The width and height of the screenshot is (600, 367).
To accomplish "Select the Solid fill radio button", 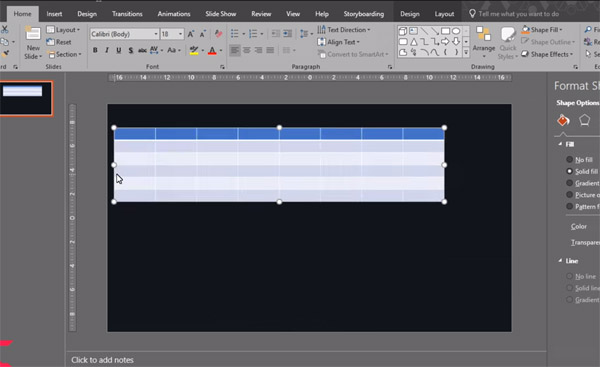I will pos(569,171).
